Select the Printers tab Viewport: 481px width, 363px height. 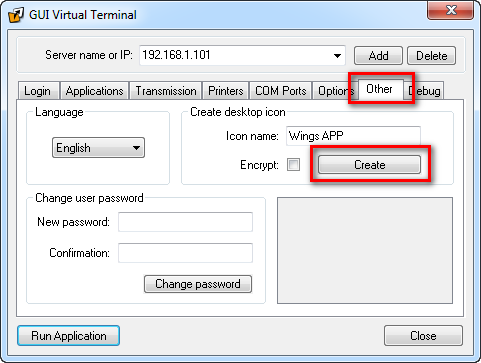pyautogui.click(x=226, y=91)
